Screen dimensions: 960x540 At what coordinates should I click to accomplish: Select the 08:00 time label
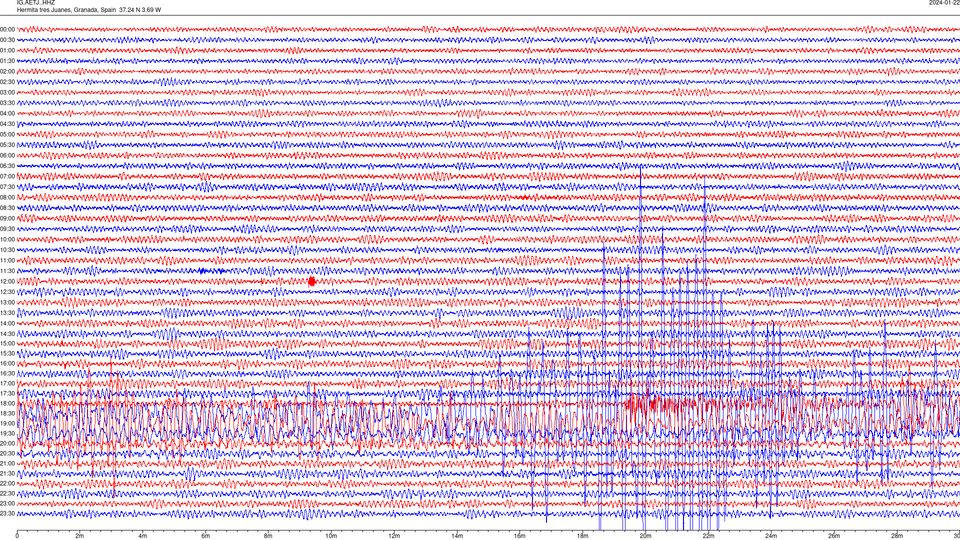[x=7, y=197]
